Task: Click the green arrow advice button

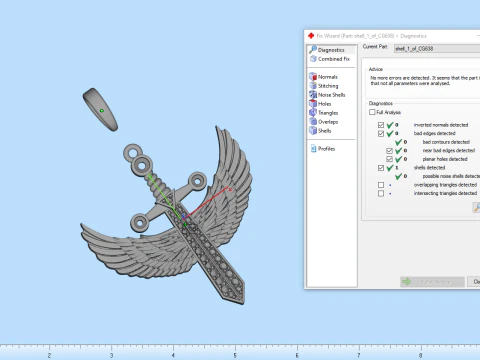Action: click(432, 282)
